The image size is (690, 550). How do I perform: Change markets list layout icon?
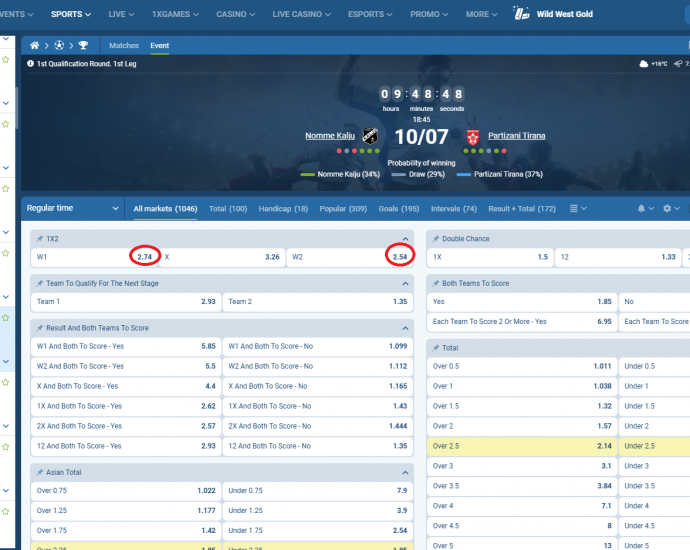click(574, 209)
